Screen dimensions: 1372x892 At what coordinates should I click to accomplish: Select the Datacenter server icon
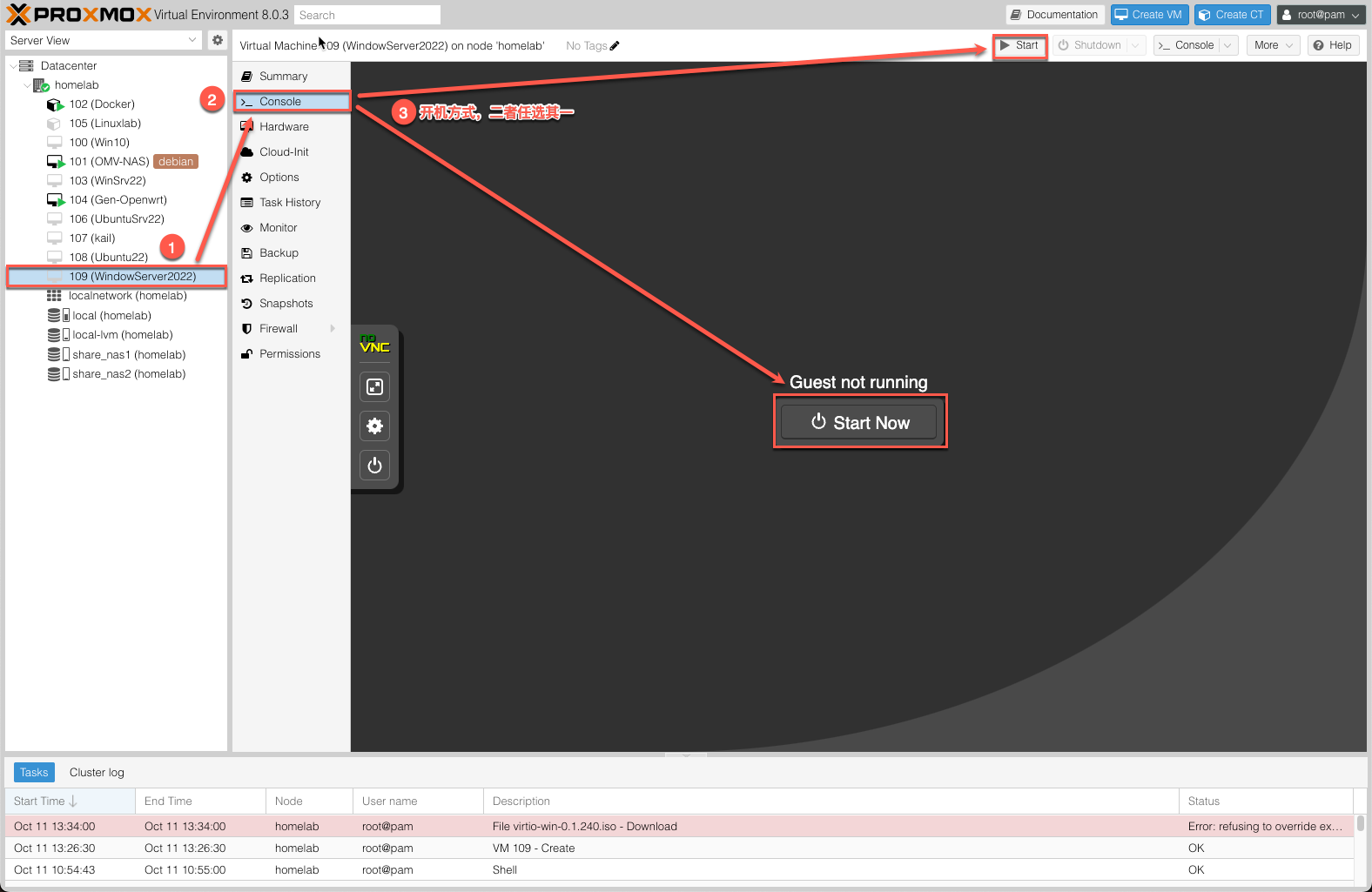[26, 66]
